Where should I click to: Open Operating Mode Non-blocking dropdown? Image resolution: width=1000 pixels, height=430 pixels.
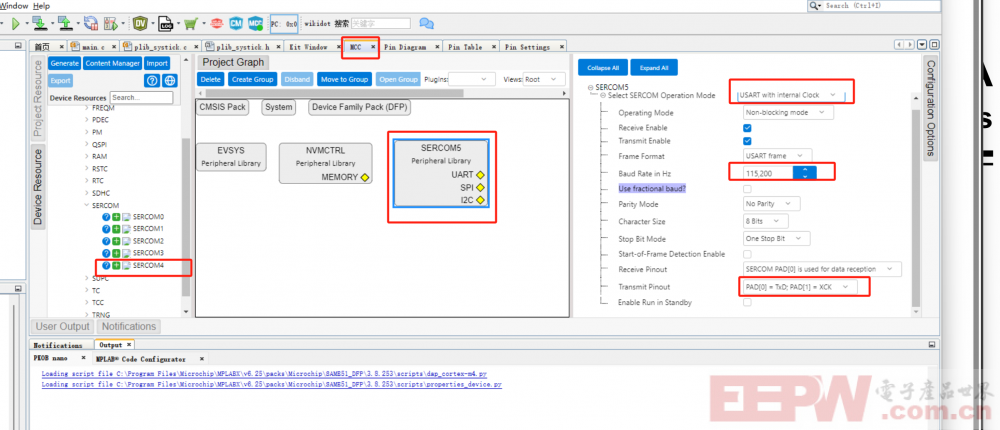[x=788, y=112]
